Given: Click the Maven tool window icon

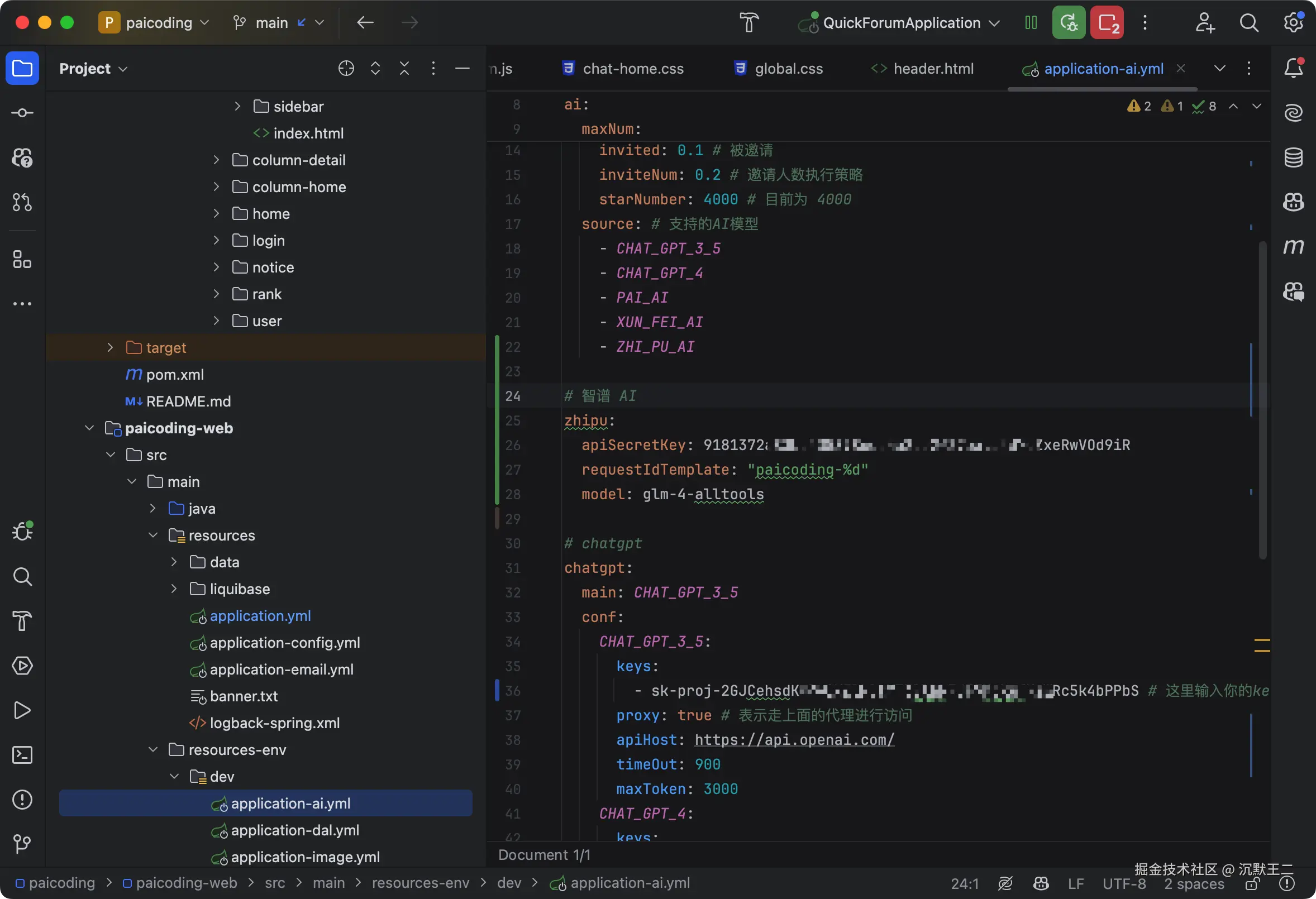Looking at the screenshot, I should pos(1293,246).
